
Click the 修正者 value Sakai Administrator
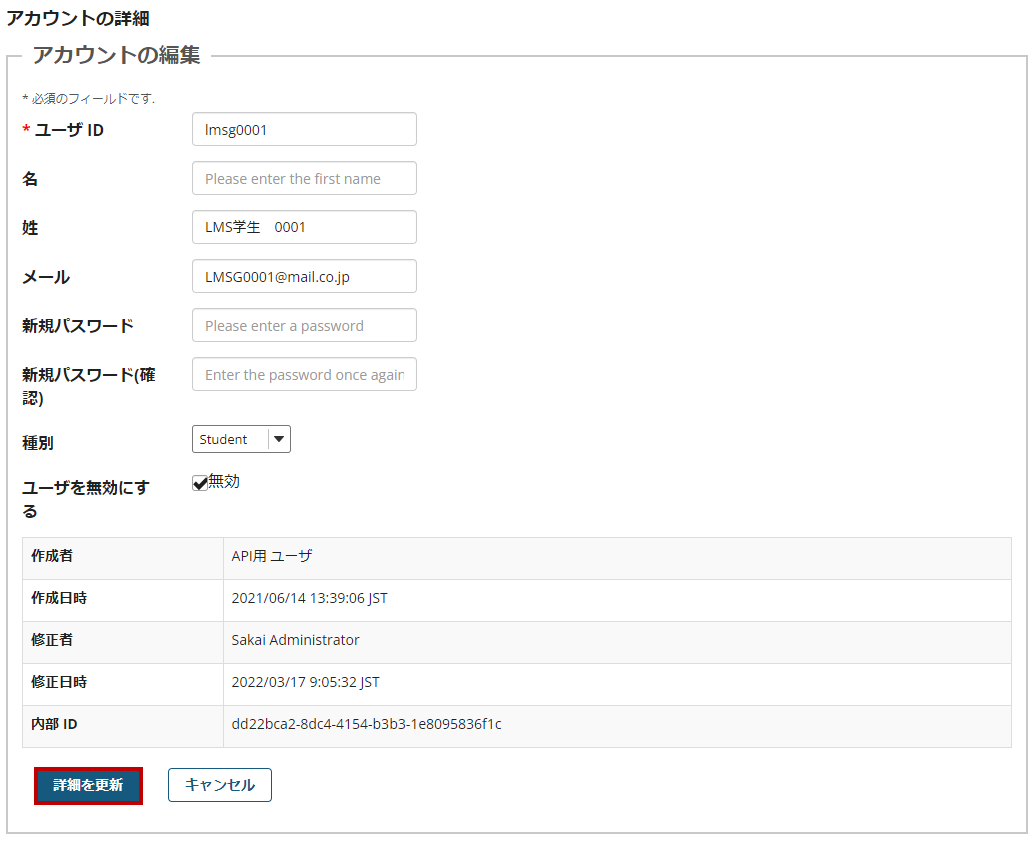[295, 640]
